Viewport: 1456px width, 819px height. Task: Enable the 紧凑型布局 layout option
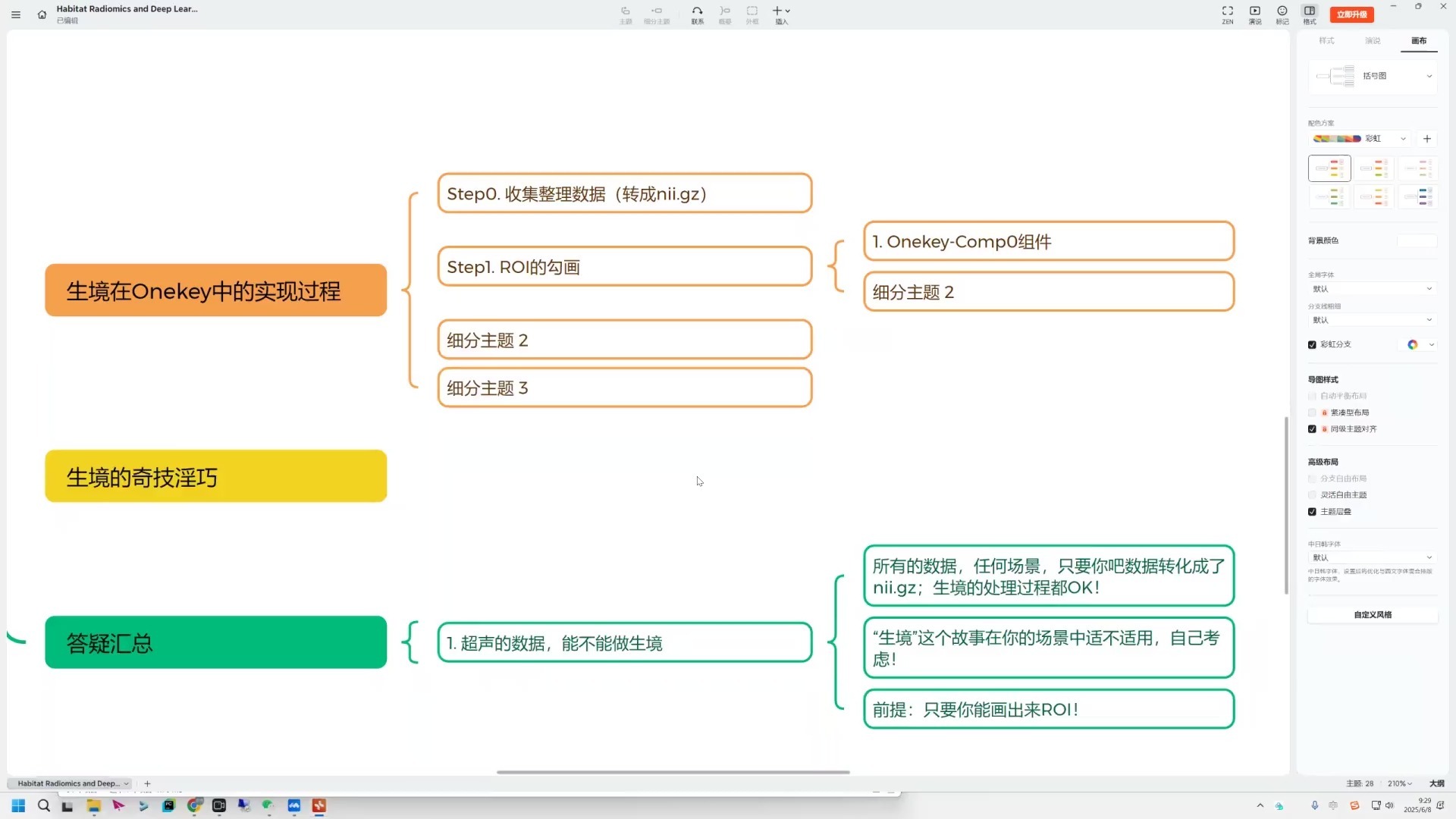[x=1313, y=413]
